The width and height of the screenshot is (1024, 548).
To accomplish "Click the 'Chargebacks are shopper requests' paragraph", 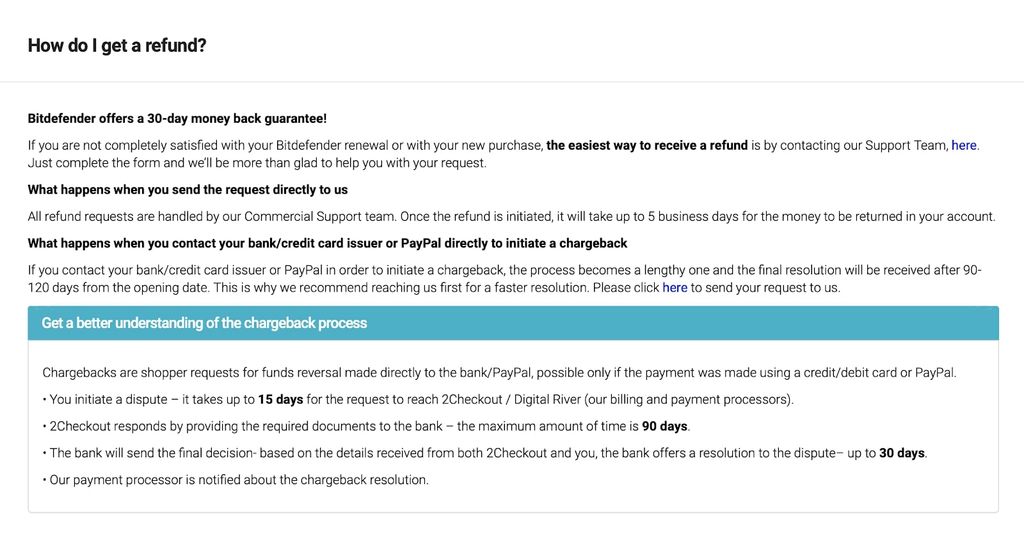I will click(499, 373).
